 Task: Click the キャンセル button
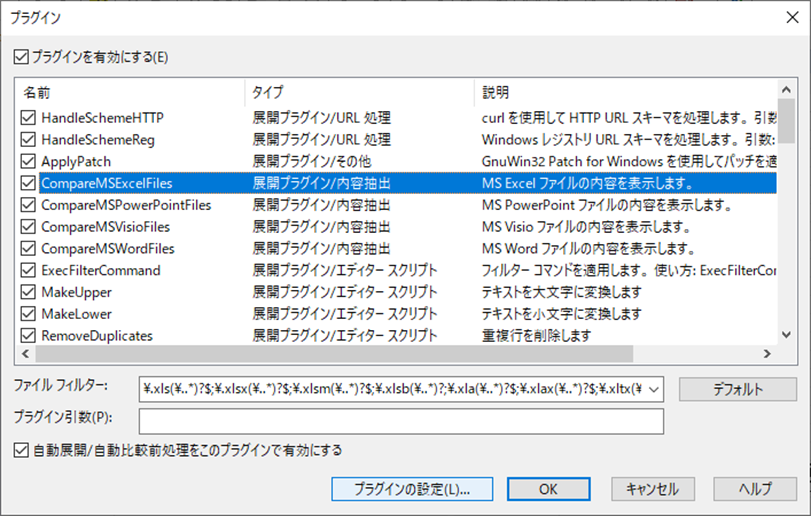(652, 489)
